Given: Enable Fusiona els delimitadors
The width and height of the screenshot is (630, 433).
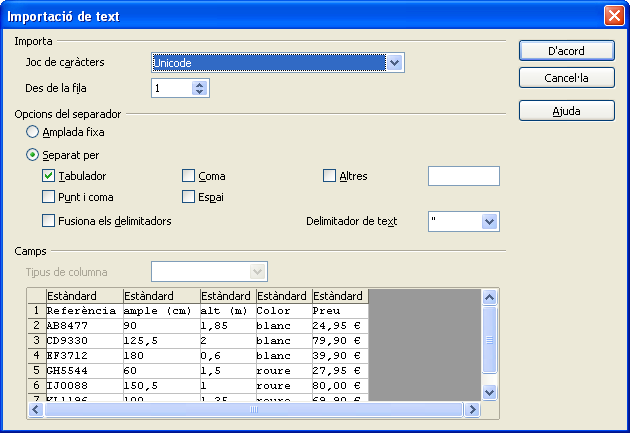Looking at the screenshot, I should pyautogui.click(x=49, y=221).
